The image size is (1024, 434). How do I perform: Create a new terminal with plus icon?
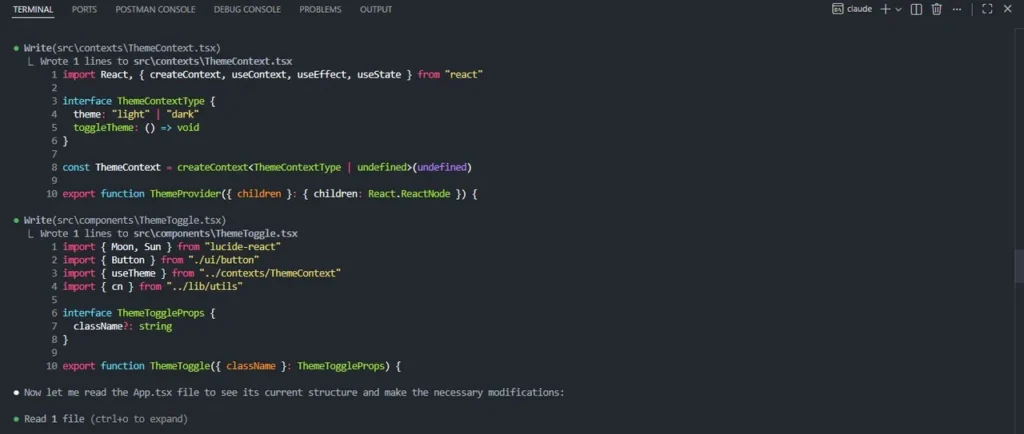[x=884, y=9]
